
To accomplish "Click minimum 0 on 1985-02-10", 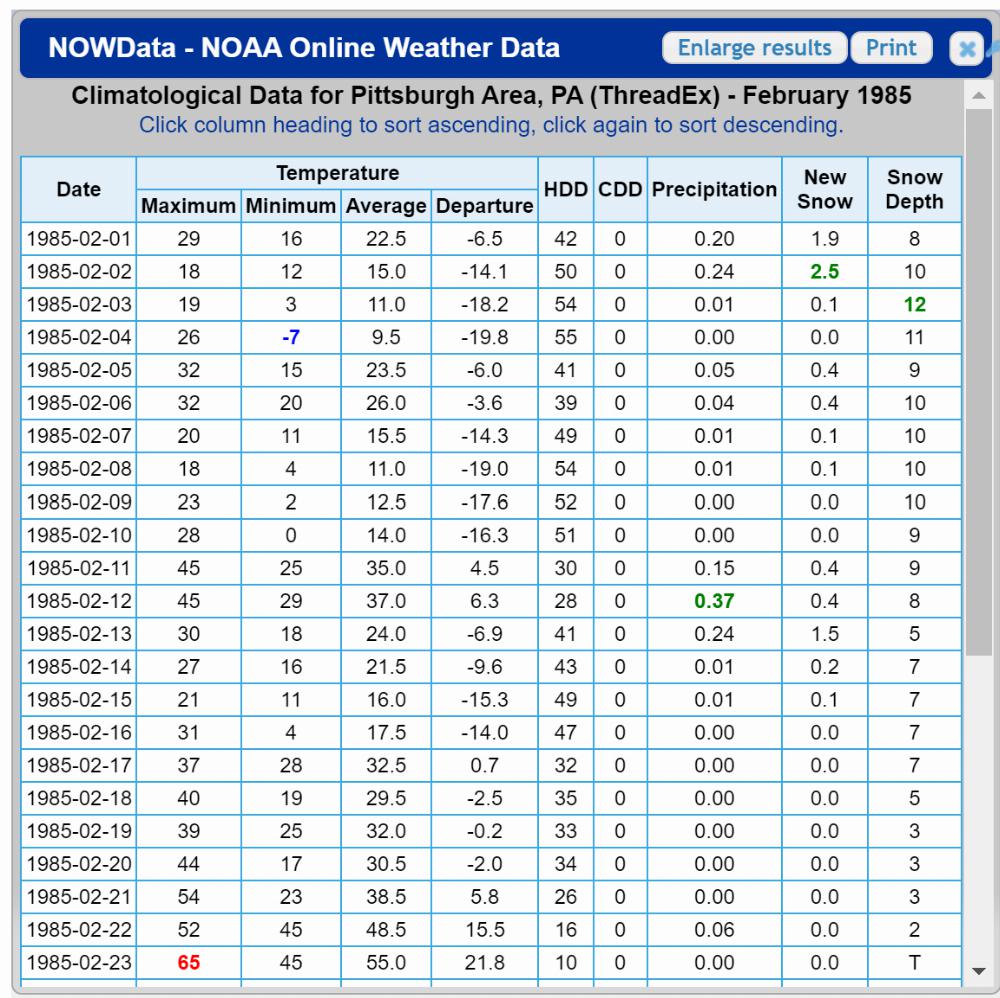I will (291, 535).
